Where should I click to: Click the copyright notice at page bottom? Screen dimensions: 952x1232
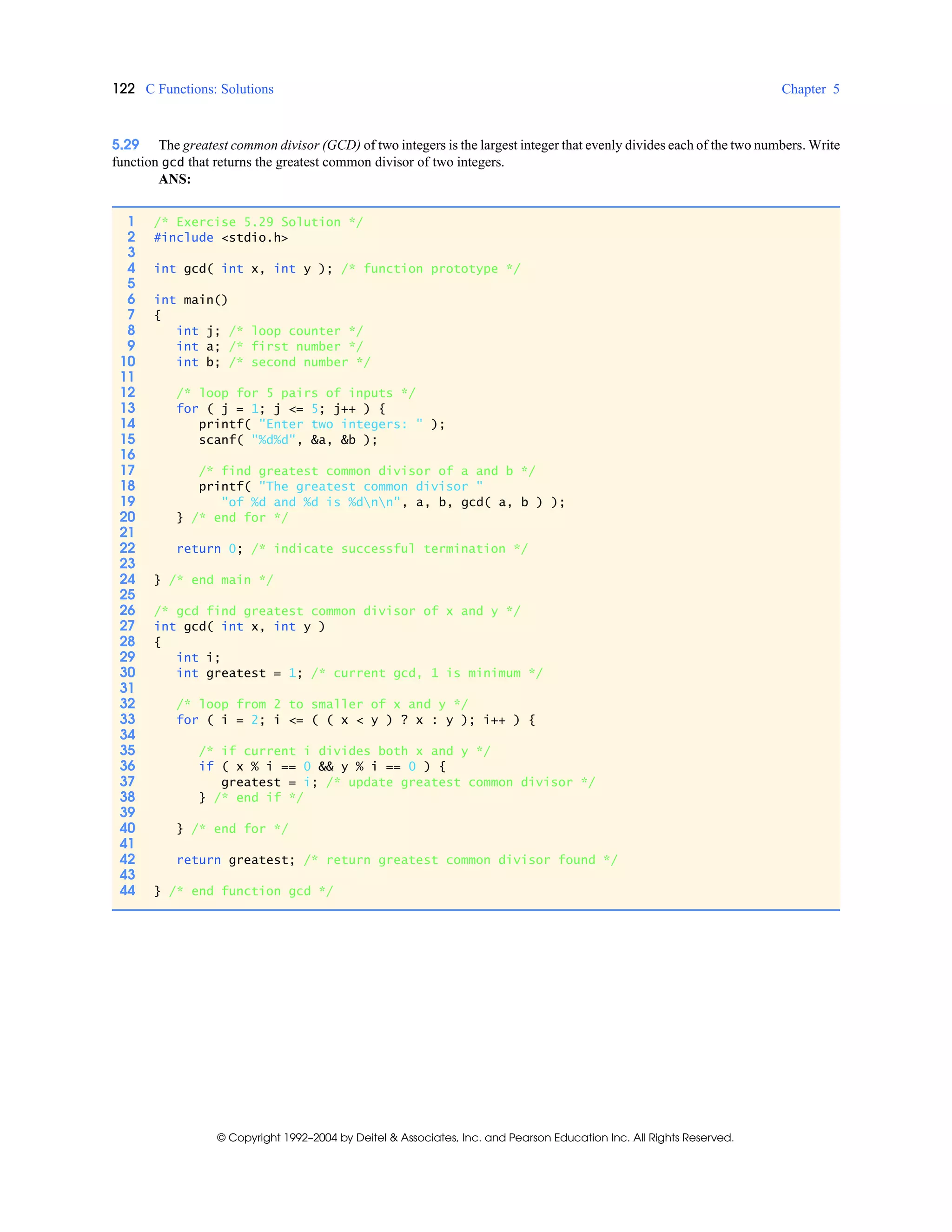tap(476, 1138)
